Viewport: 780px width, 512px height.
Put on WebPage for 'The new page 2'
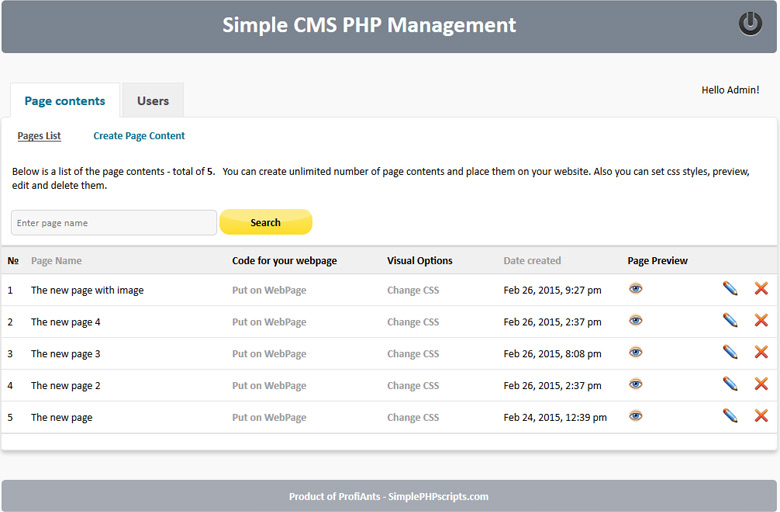[269, 386]
